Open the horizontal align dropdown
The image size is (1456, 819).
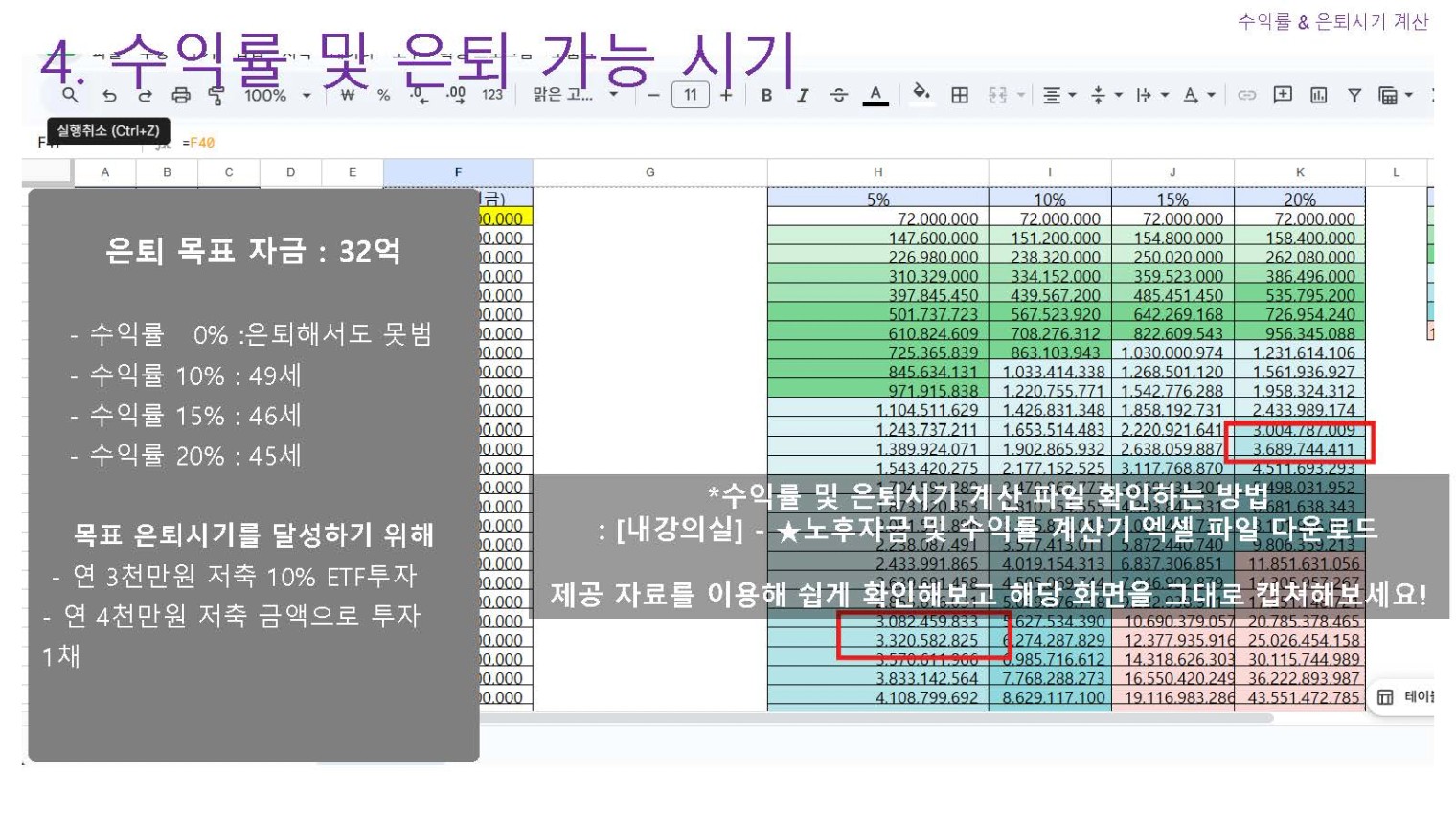pos(1058,95)
